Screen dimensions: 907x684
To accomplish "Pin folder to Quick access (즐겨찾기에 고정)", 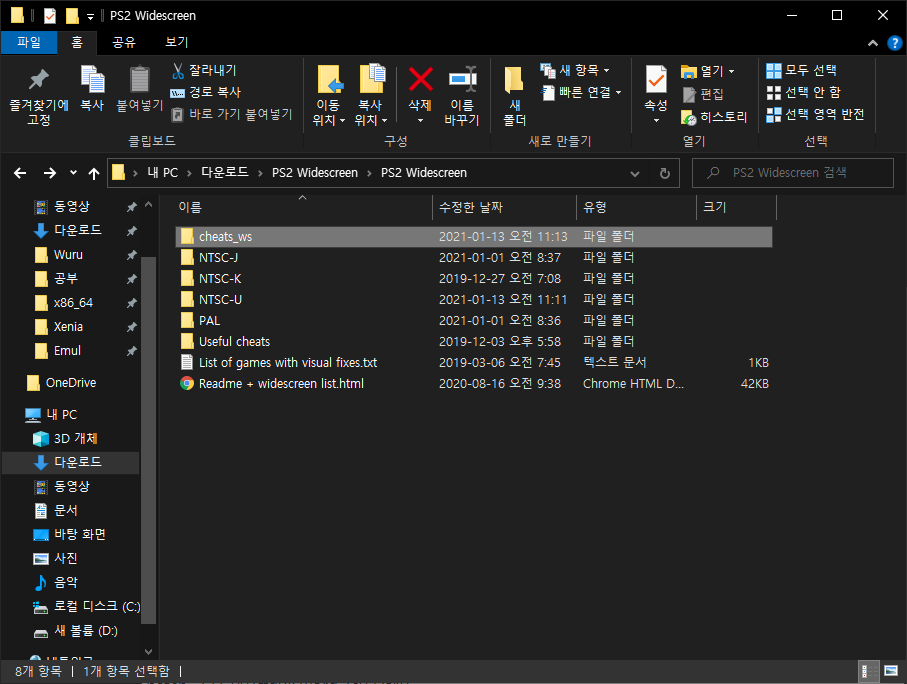I will coord(39,95).
